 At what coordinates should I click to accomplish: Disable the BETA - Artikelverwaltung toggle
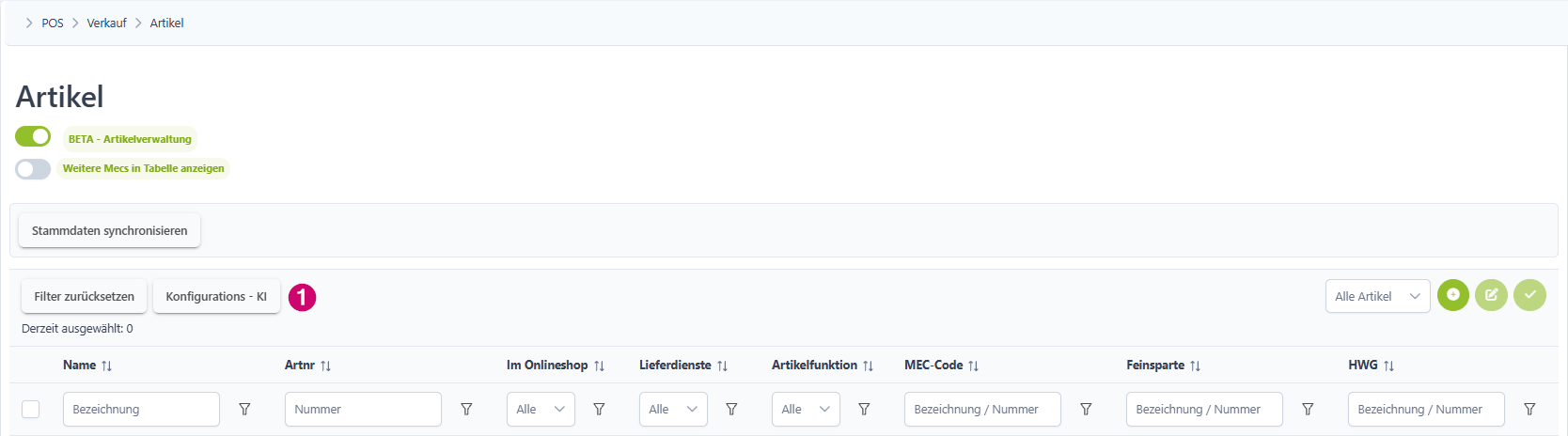(33, 136)
